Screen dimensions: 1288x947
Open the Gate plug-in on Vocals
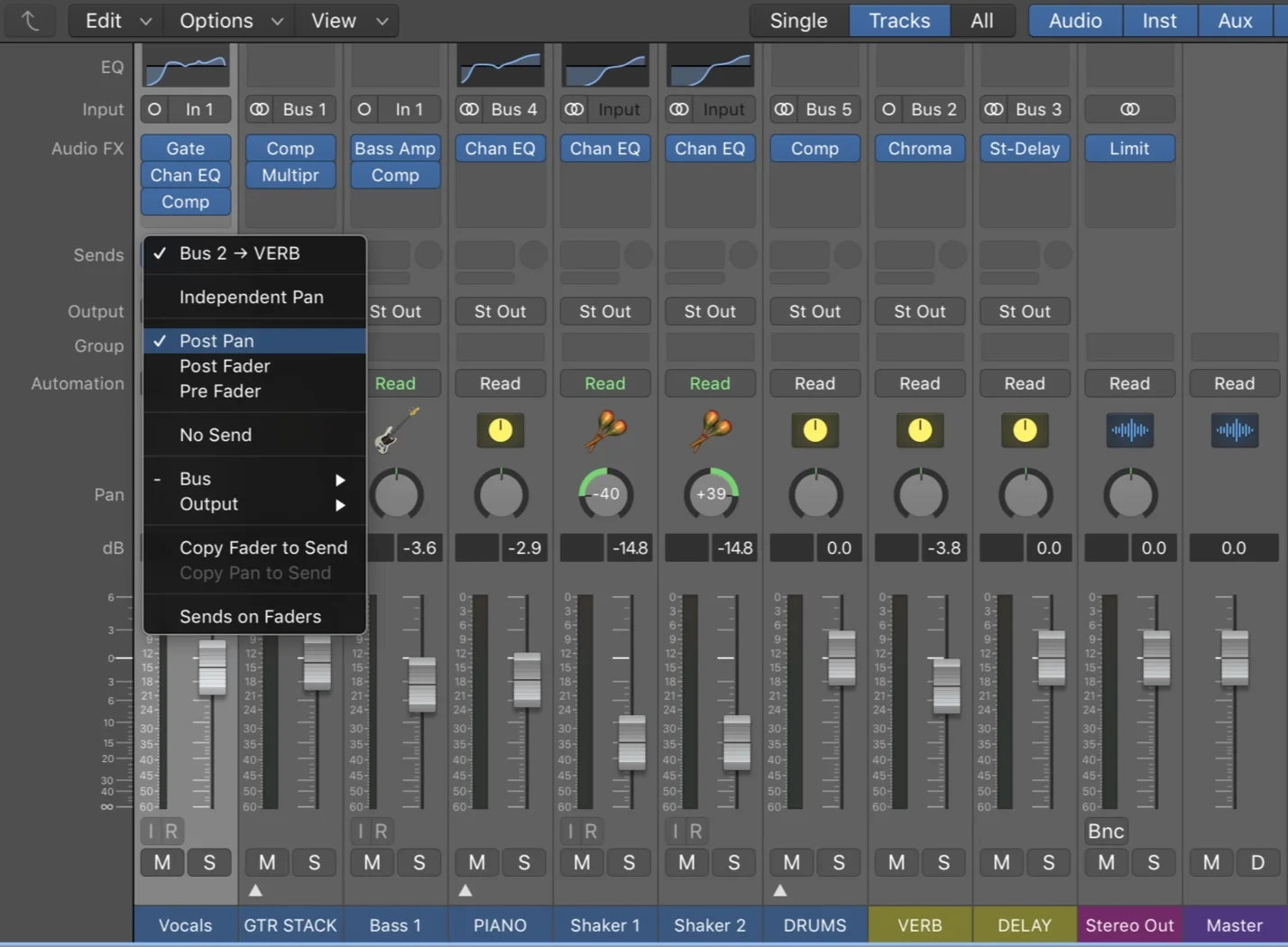click(186, 148)
